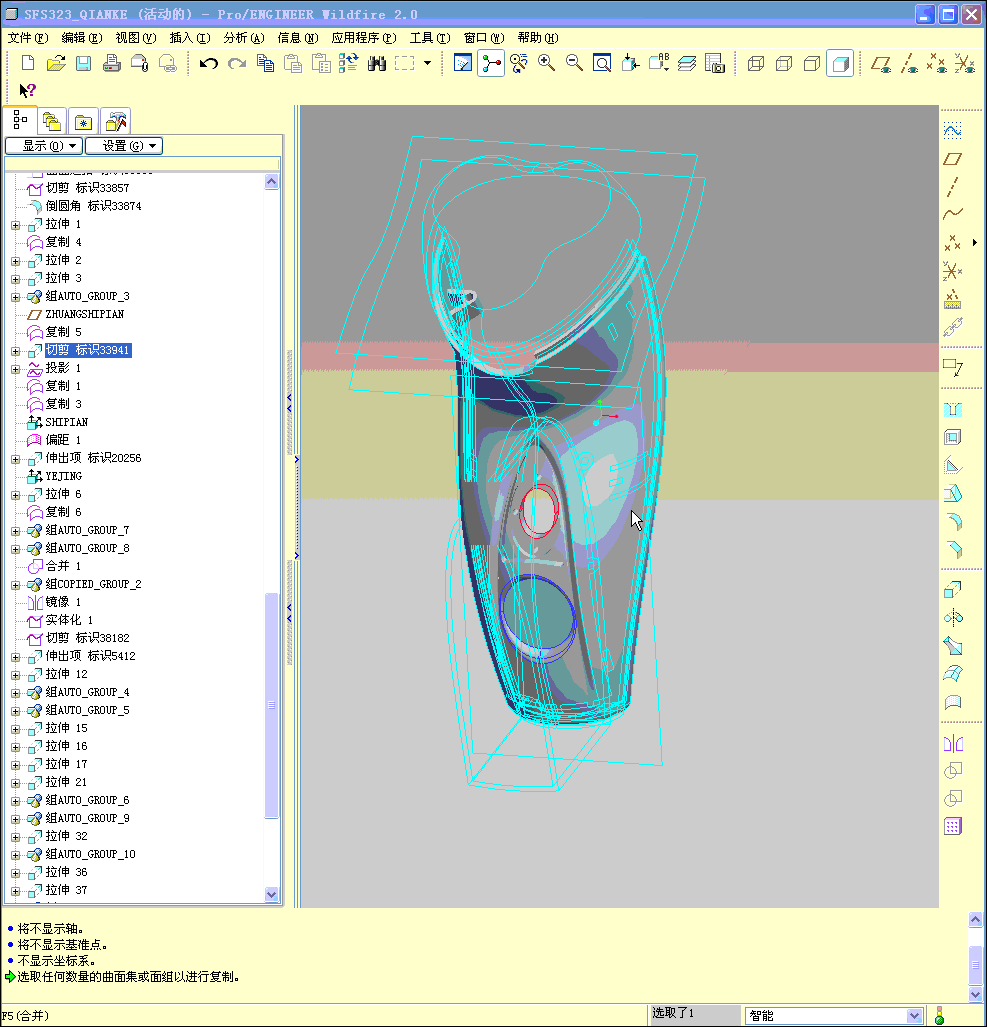
Task: Print using the printer toolbar icon
Action: (111, 64)
